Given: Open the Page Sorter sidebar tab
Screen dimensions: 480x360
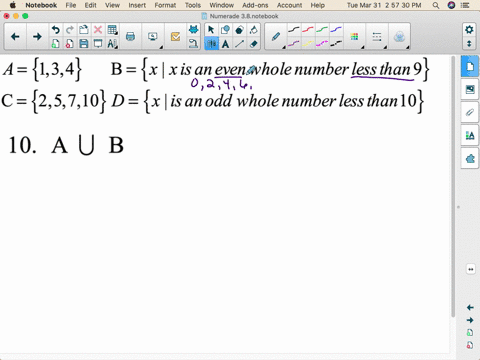Looking at the screenshot, I should 470,67.
